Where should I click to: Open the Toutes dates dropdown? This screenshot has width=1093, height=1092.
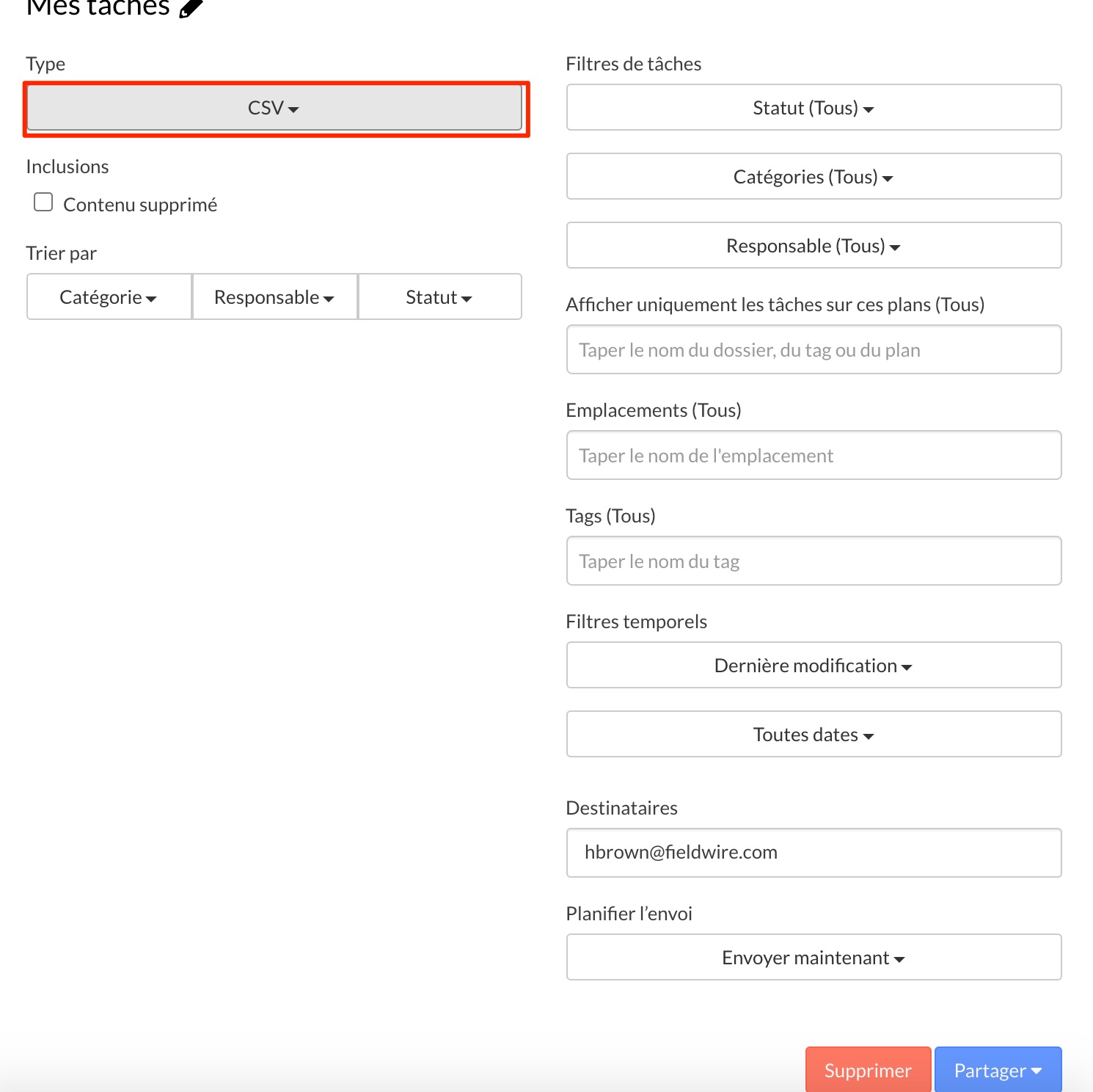click(813, 735)
